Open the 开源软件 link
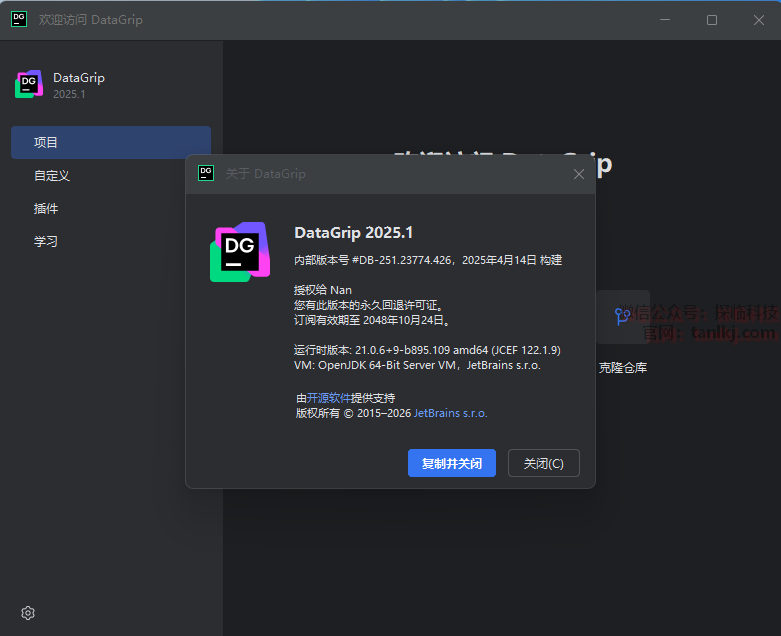This screenshot has width=781, height=636. 328,397
